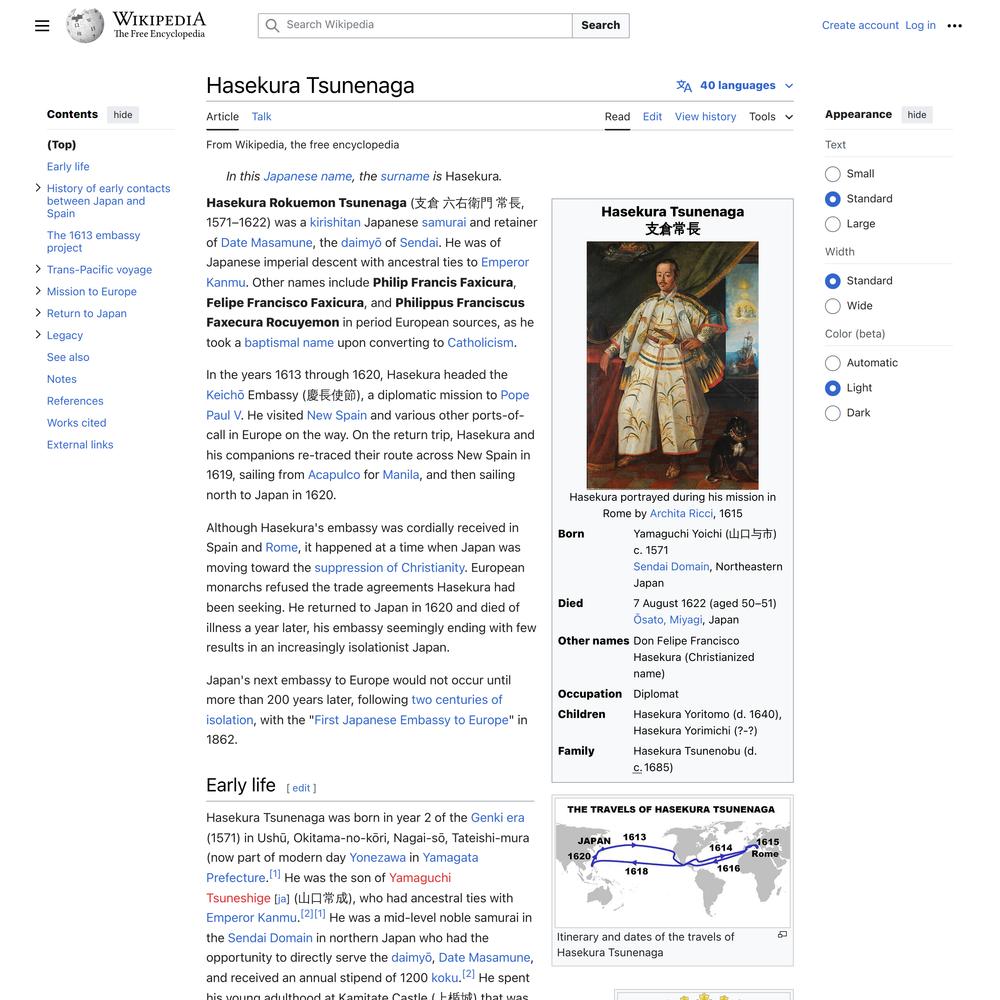1000x1000 pixels.
Task: Open the New Spain link
Action: pyautogui.click(x=337, y=415)
